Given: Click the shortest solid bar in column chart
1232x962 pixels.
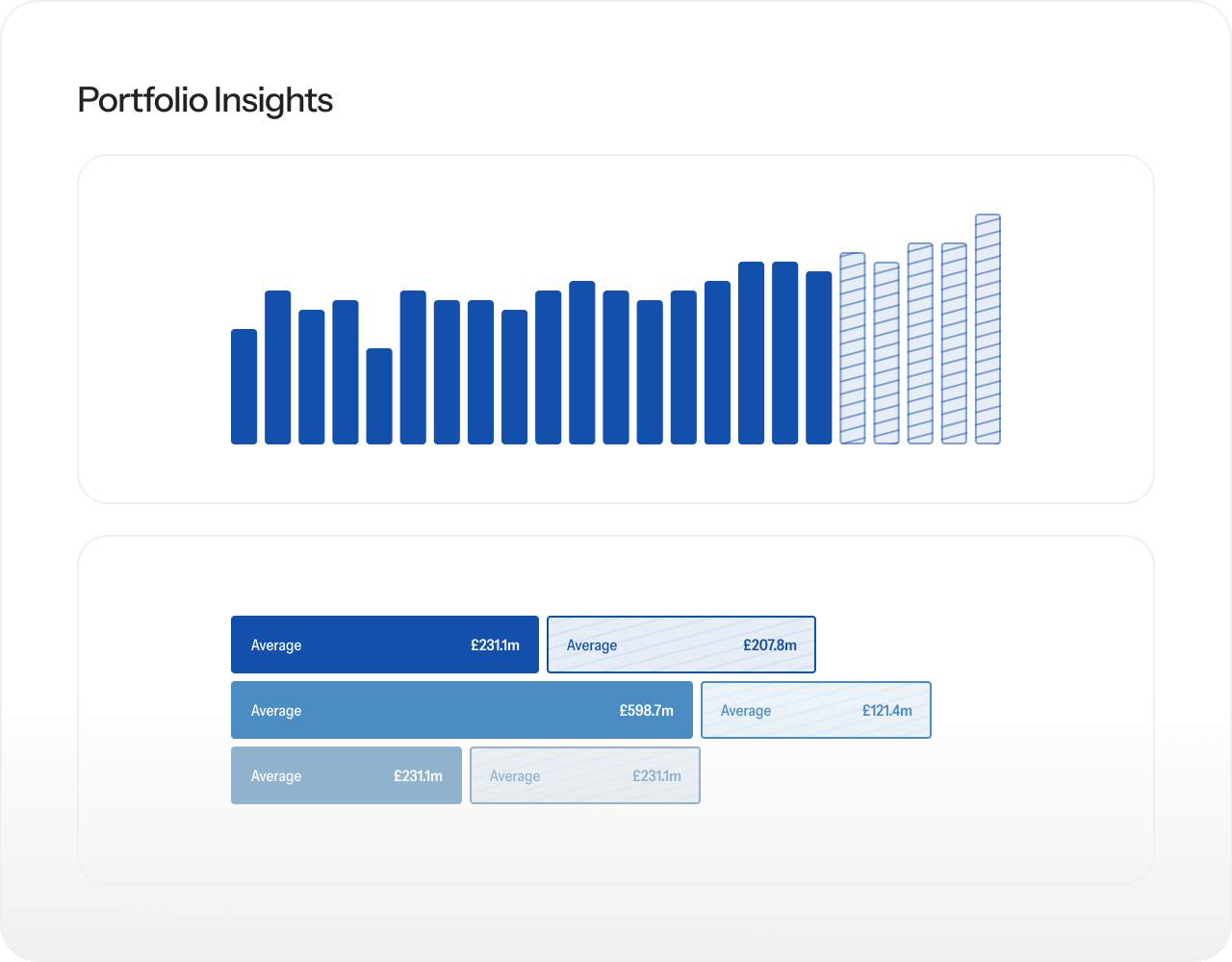Looking at the screenshot, I should 379,396.
